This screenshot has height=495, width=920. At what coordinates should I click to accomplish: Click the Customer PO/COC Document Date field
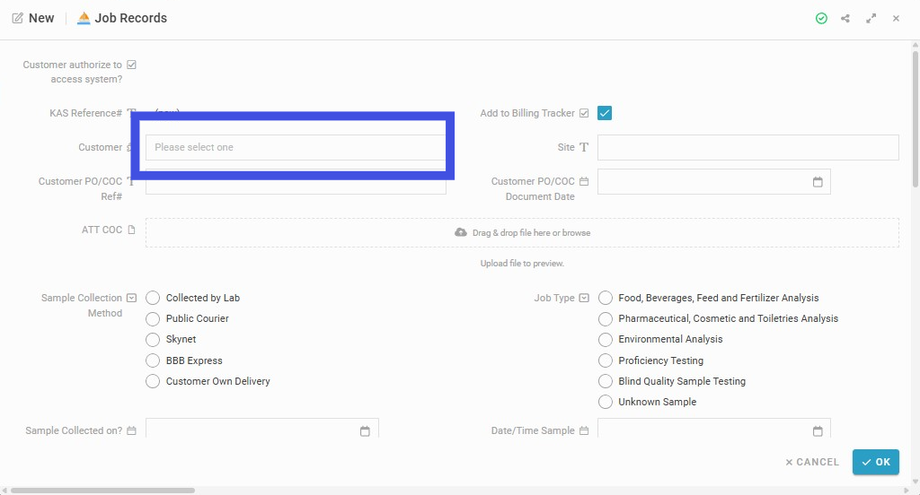[x=714, y=182]
